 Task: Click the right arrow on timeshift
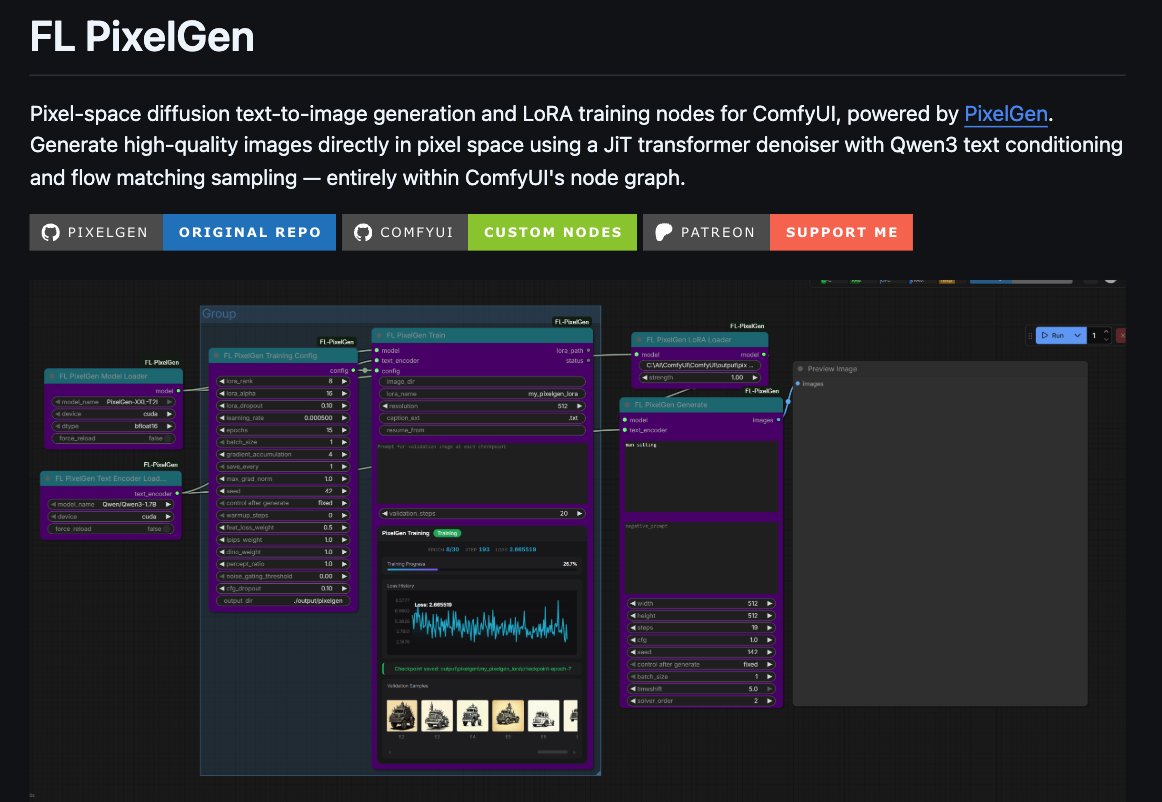click(769, 689)
